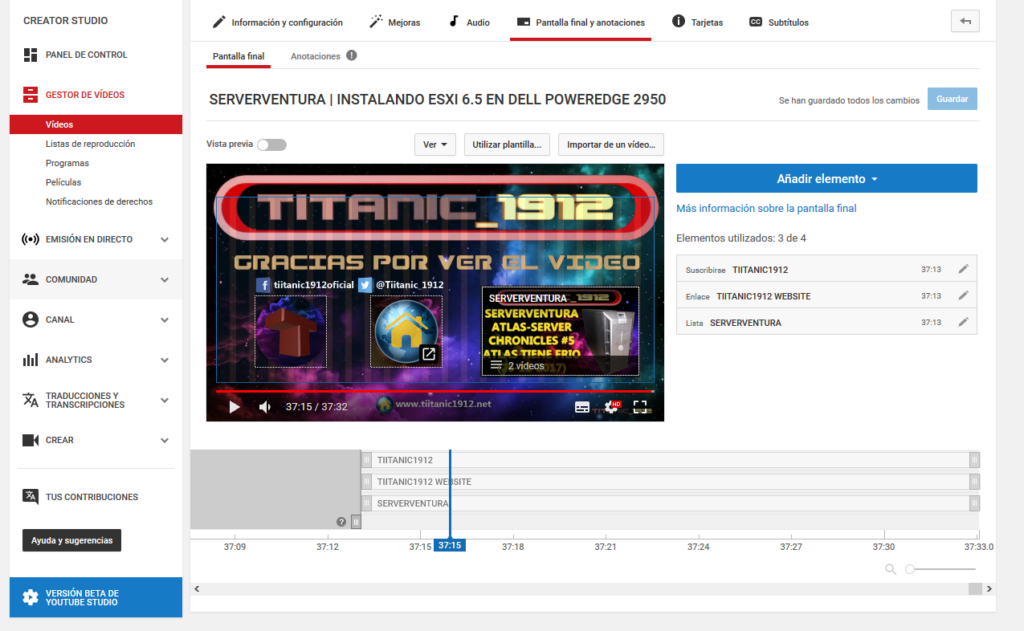Viewport: 1024px width, 631px height.
Task: Expand Traducciones y transcripciones chevron
Action: 165,400
